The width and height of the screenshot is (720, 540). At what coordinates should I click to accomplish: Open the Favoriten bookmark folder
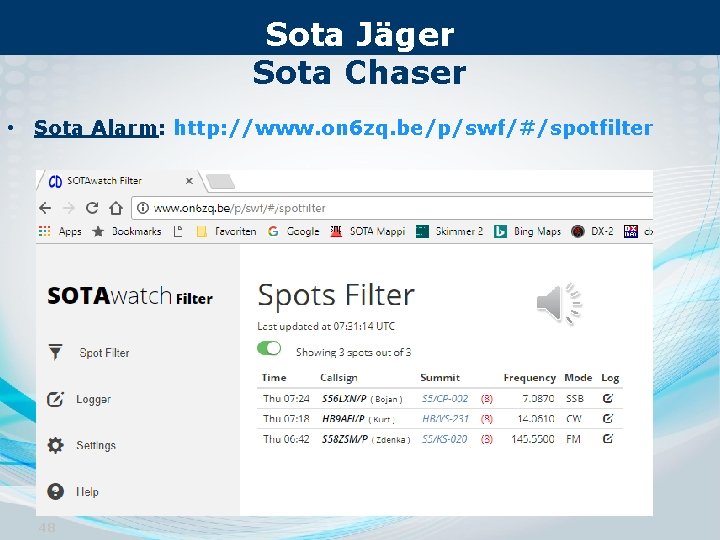[x=226, y=231]
